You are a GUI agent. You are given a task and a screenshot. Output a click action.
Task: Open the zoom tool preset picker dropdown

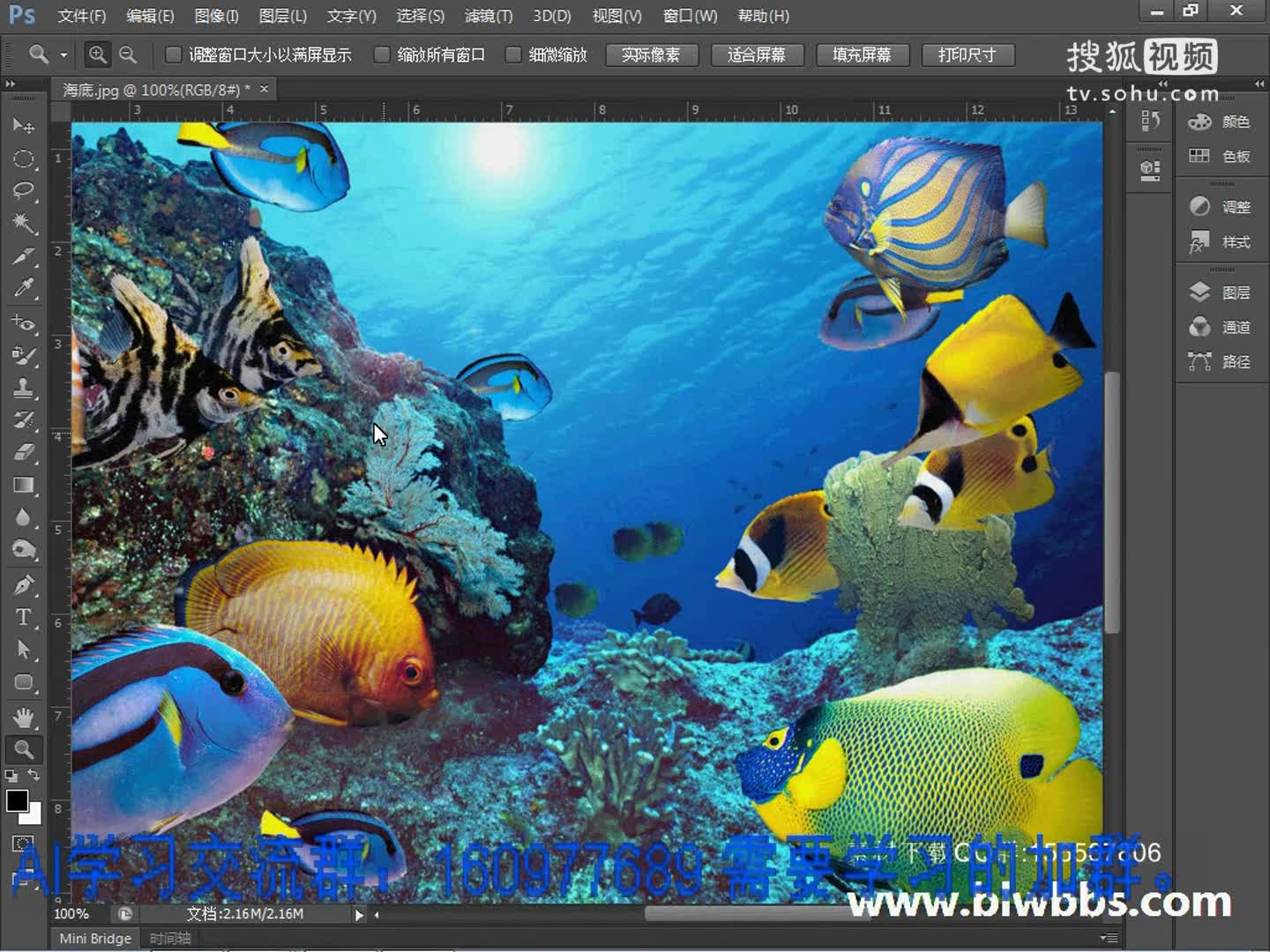(x=63, y=55)
